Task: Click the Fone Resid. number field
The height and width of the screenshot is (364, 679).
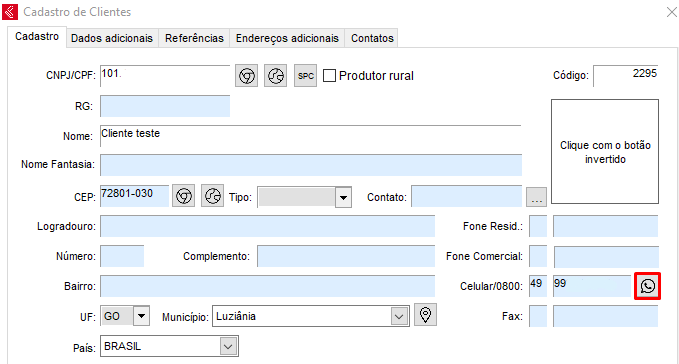Action: tap(606, 226)
